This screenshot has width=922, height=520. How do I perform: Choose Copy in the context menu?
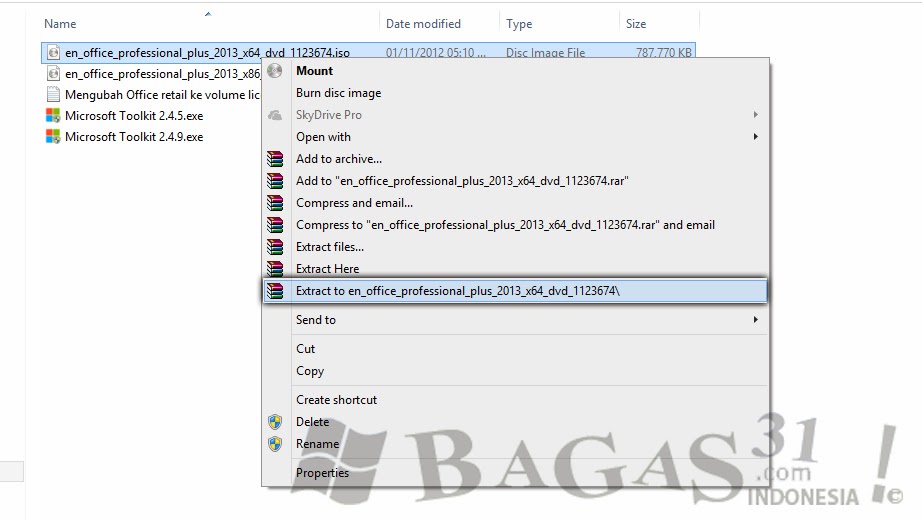coord(310,371)
